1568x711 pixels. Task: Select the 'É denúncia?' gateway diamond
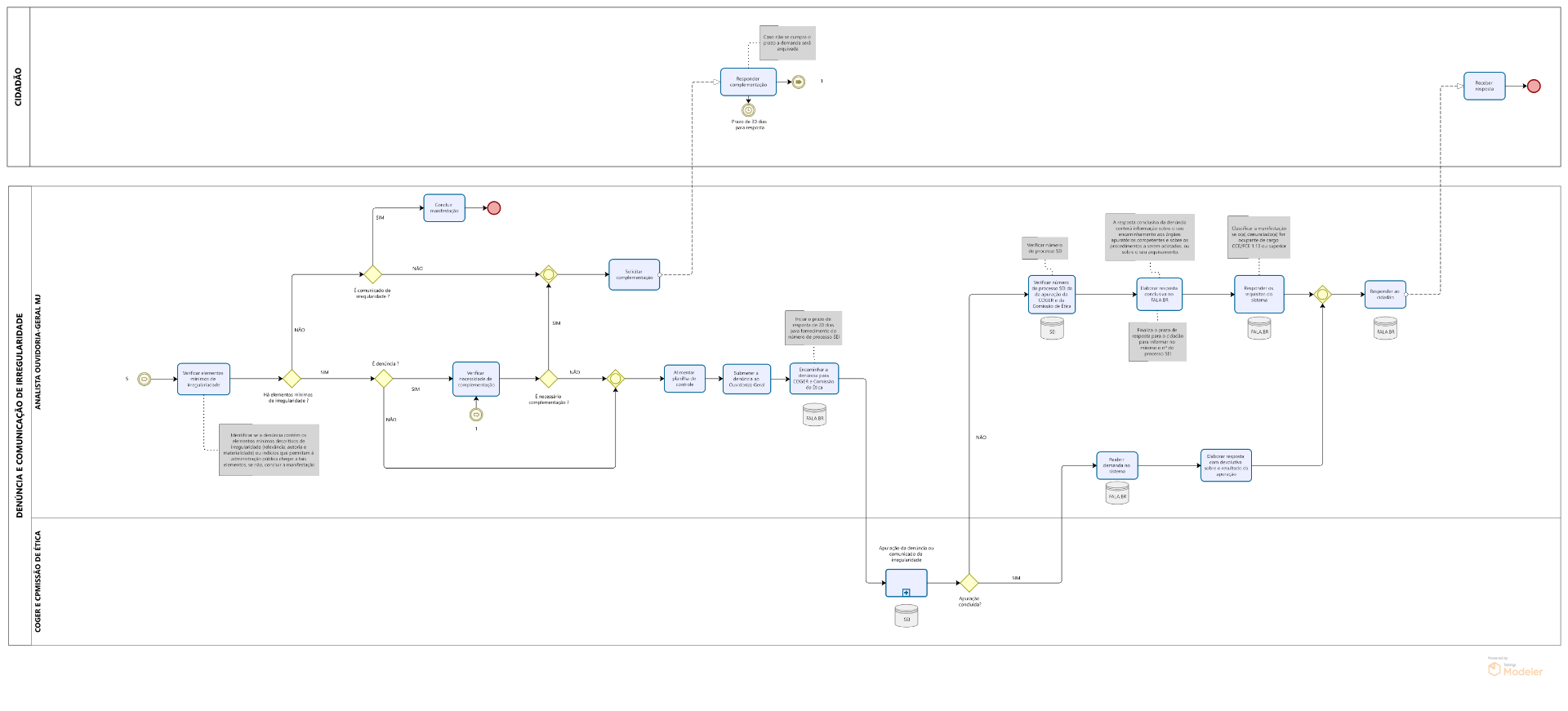(x=384, y=379)
